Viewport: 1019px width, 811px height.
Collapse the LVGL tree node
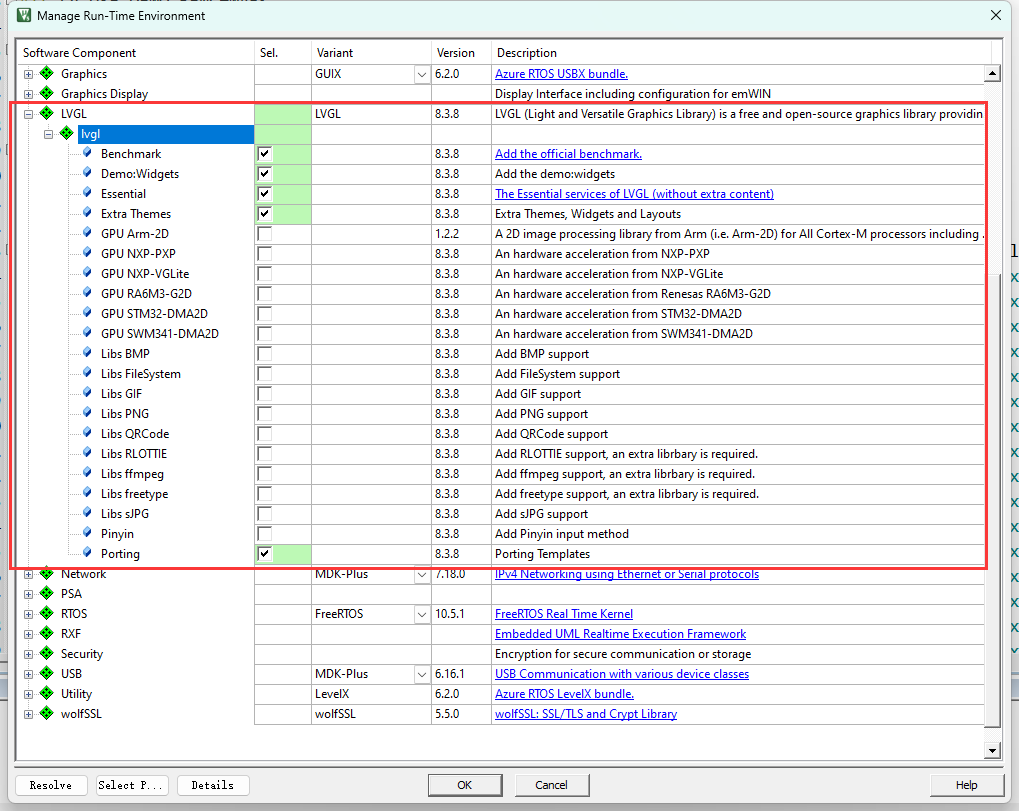(x=28, y=114)
